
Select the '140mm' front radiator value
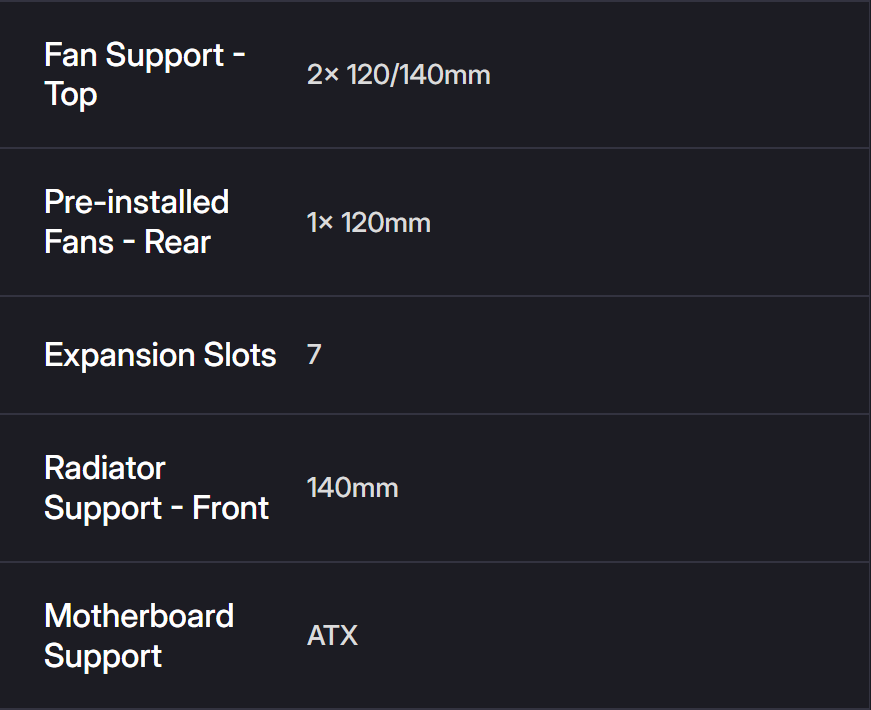[352, 488]
